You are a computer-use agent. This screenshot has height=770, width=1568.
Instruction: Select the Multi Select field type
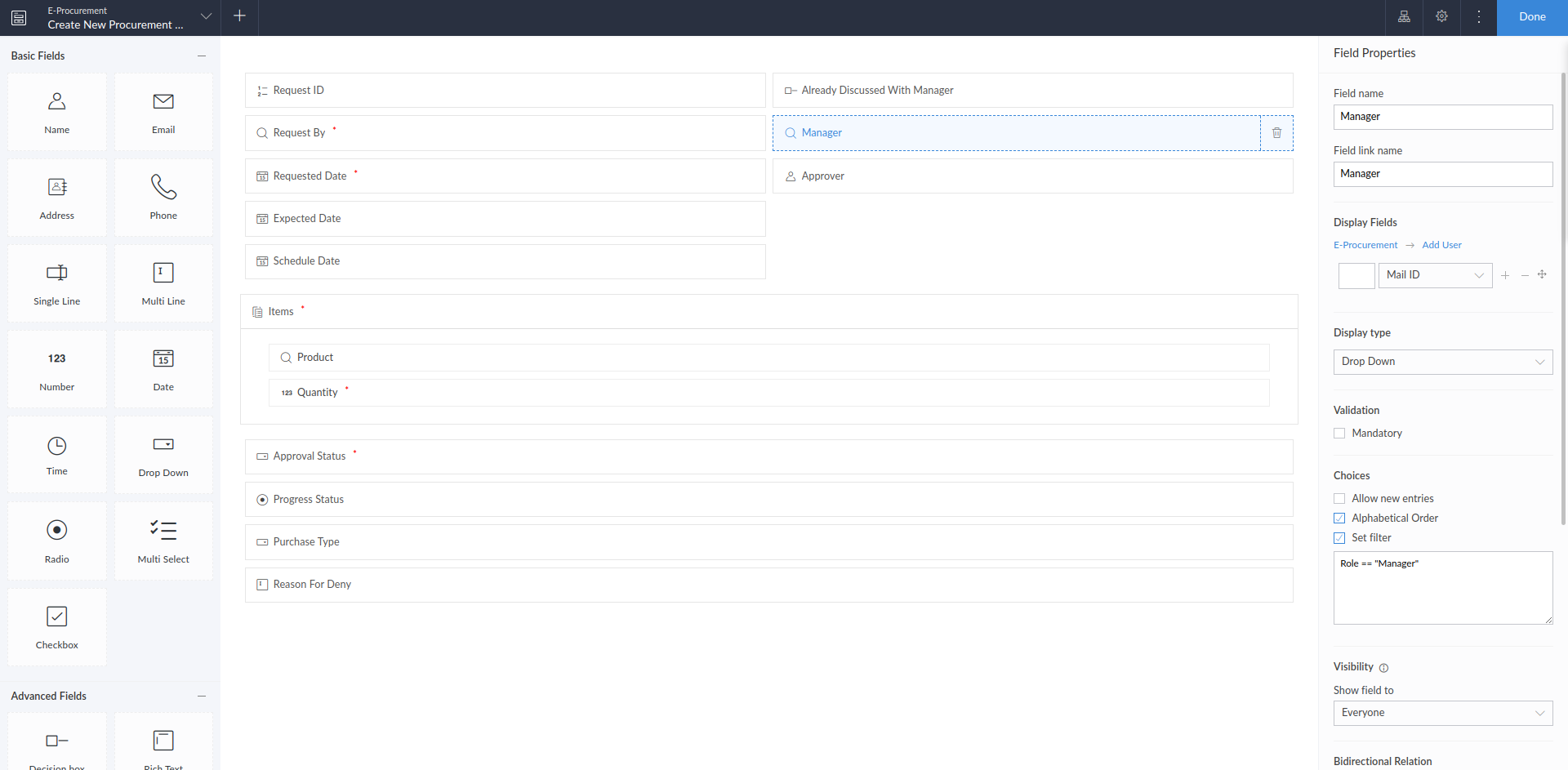(x=163, y=541)
